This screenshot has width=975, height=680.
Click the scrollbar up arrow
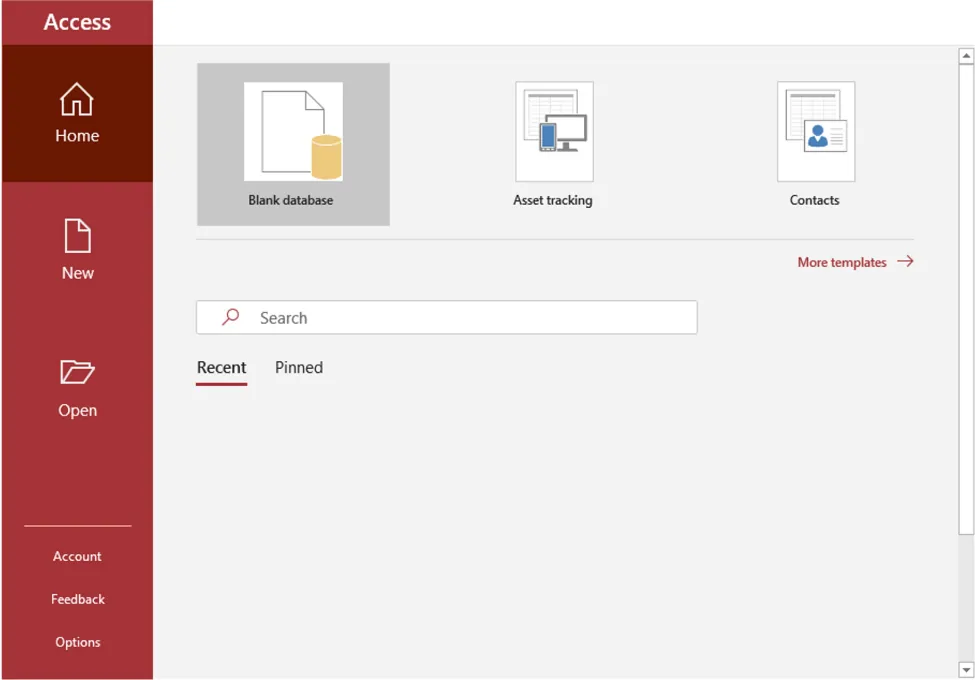967,54
